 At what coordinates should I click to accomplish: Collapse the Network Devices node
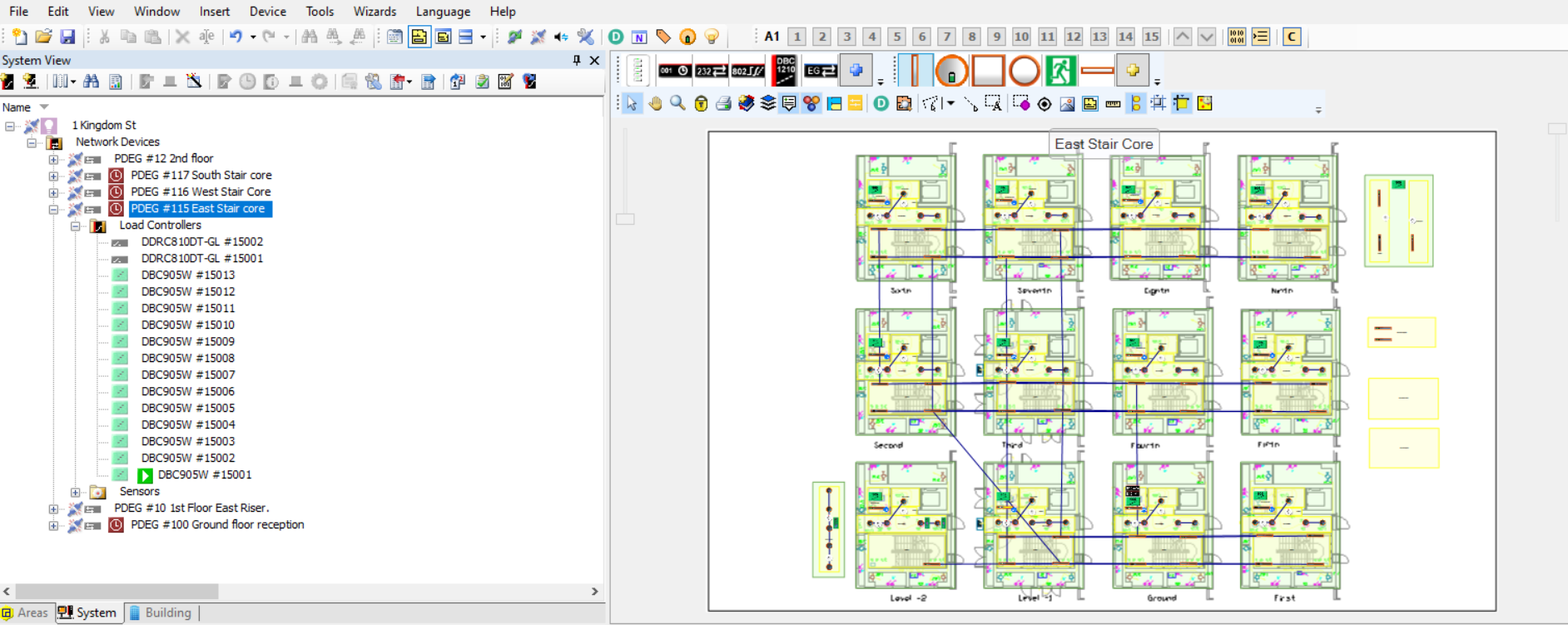[32, 142]
